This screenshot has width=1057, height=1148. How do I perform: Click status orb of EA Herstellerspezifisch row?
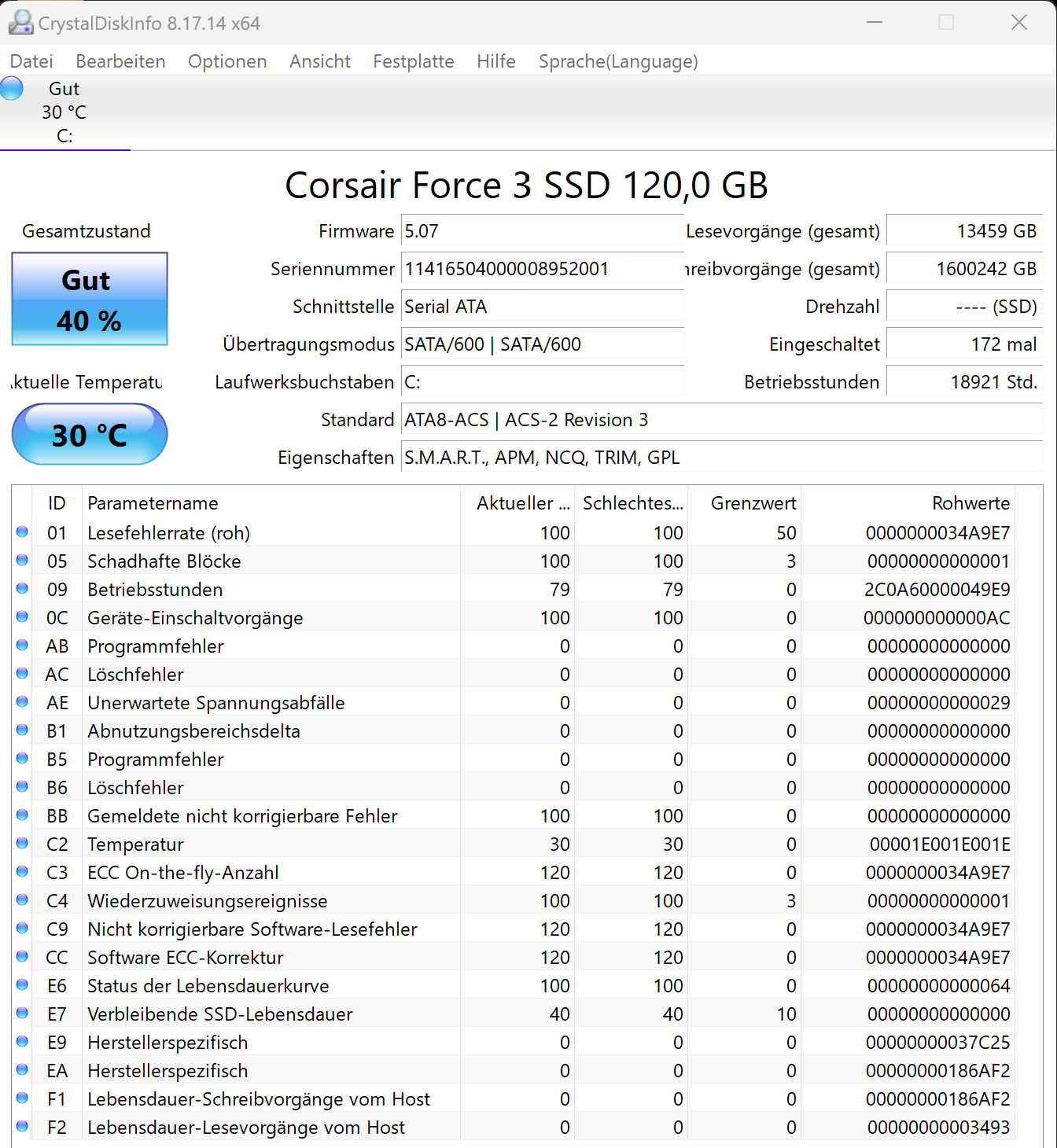coord(22,1069)
